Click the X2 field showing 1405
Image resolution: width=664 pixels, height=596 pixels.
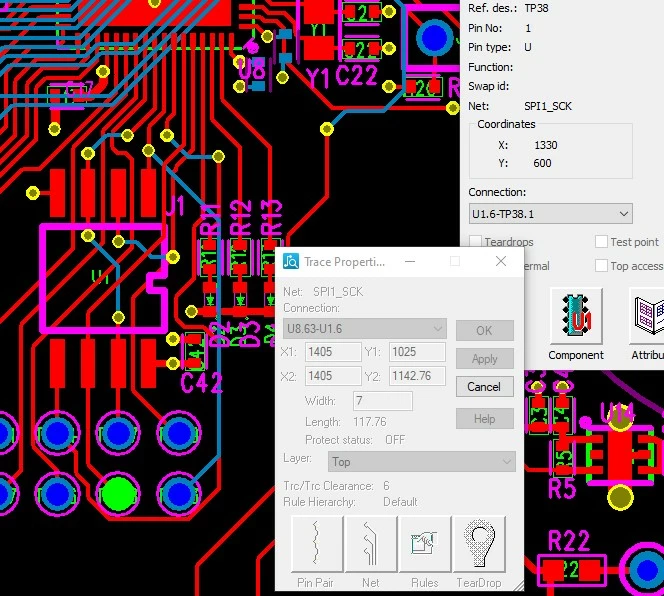[333, 376]
